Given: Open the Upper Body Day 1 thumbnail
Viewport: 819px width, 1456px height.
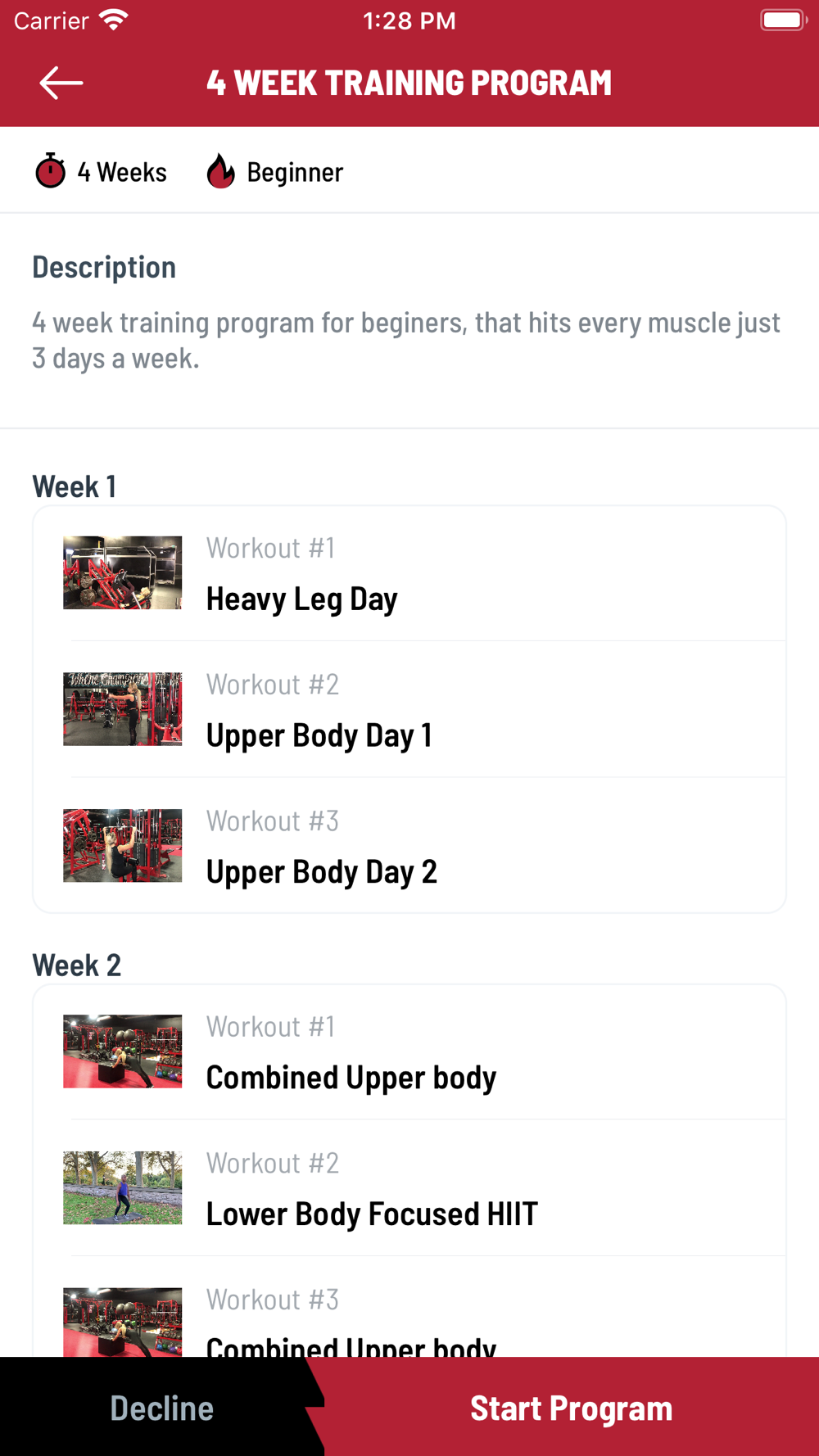Looking at the screenshot, I should pos(123,709).
